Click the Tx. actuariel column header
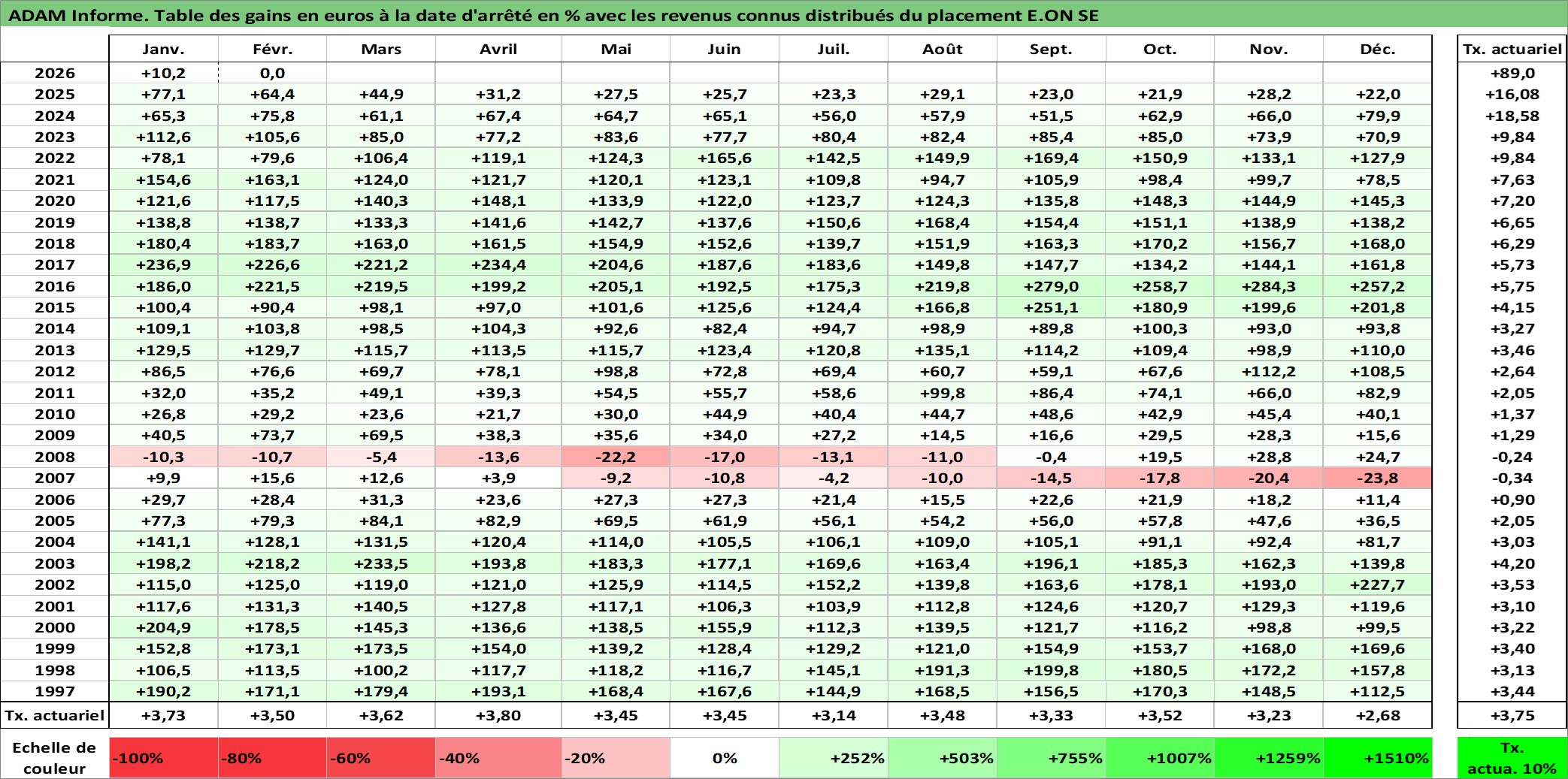1568x779 pixels. (x=1512, y=49)
